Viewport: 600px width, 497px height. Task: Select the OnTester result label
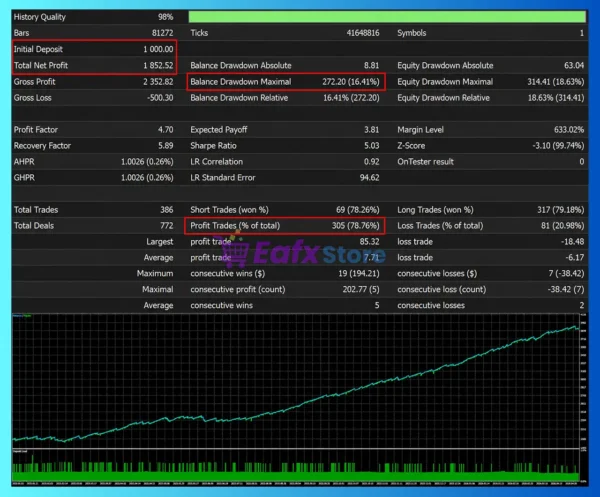click(x=425, y=162)
